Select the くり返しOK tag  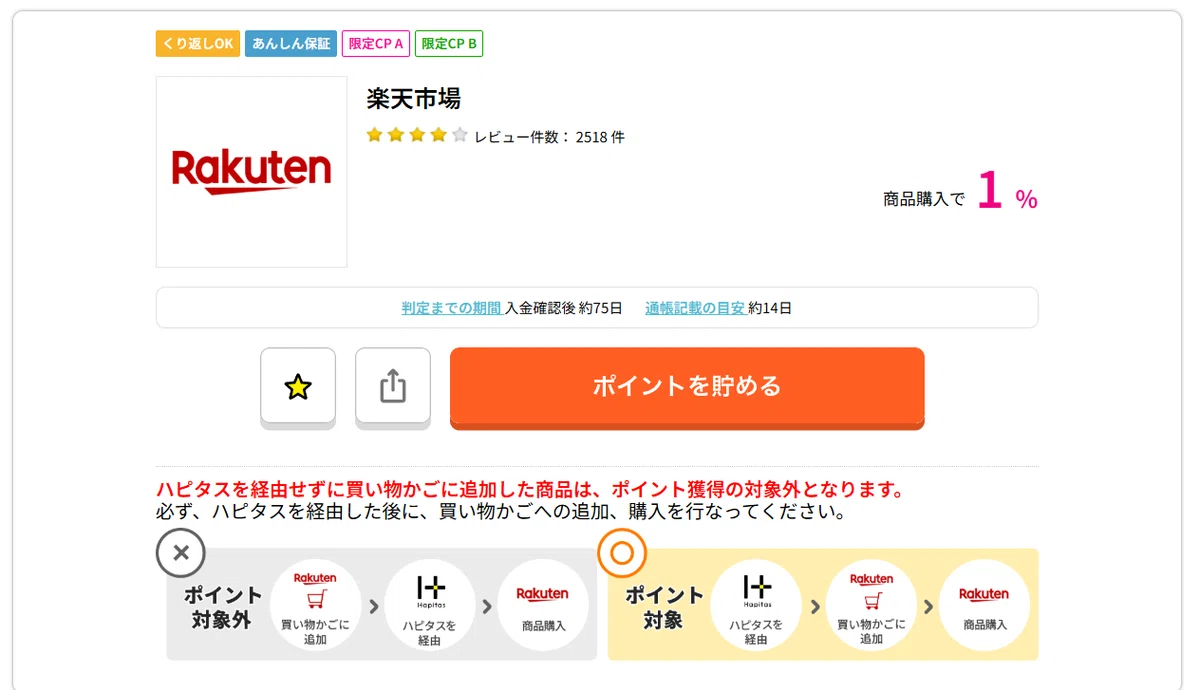pyautogui.click(x=197, y=44)
